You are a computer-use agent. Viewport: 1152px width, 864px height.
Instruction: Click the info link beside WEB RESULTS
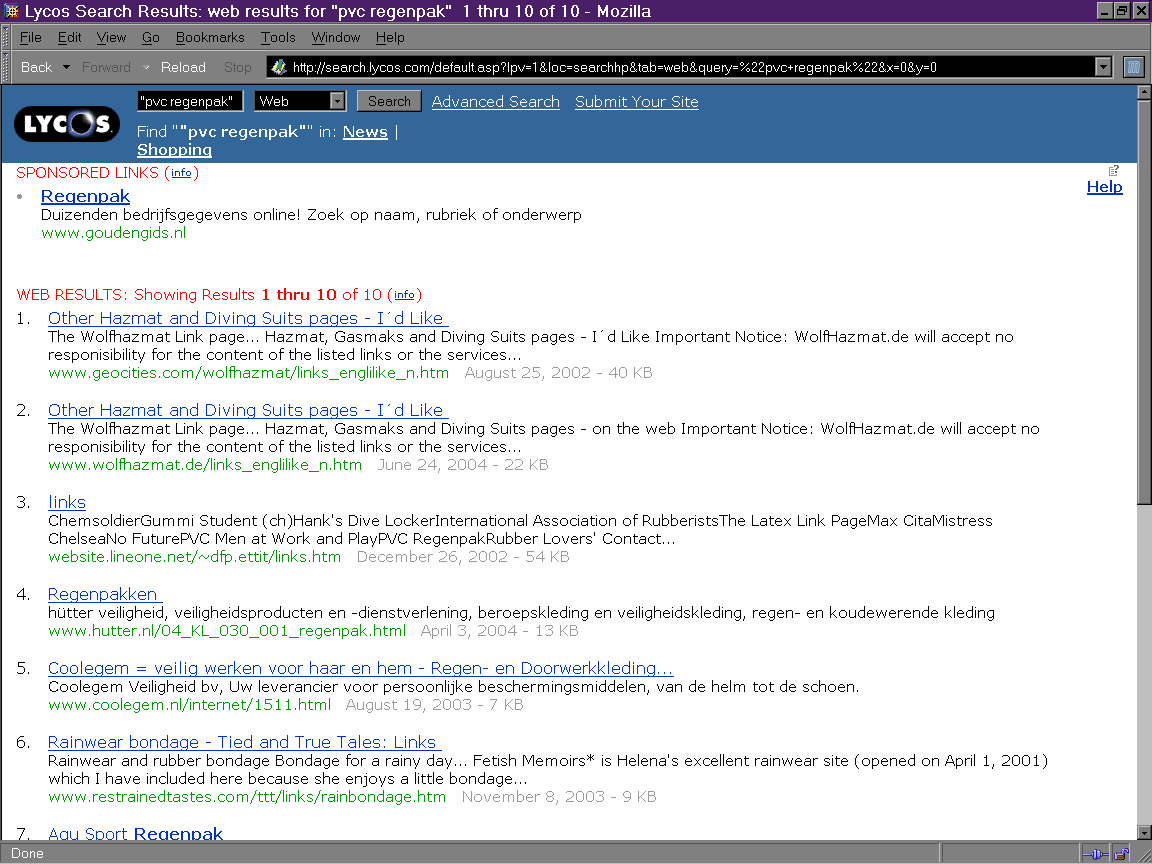pos(404,295)
